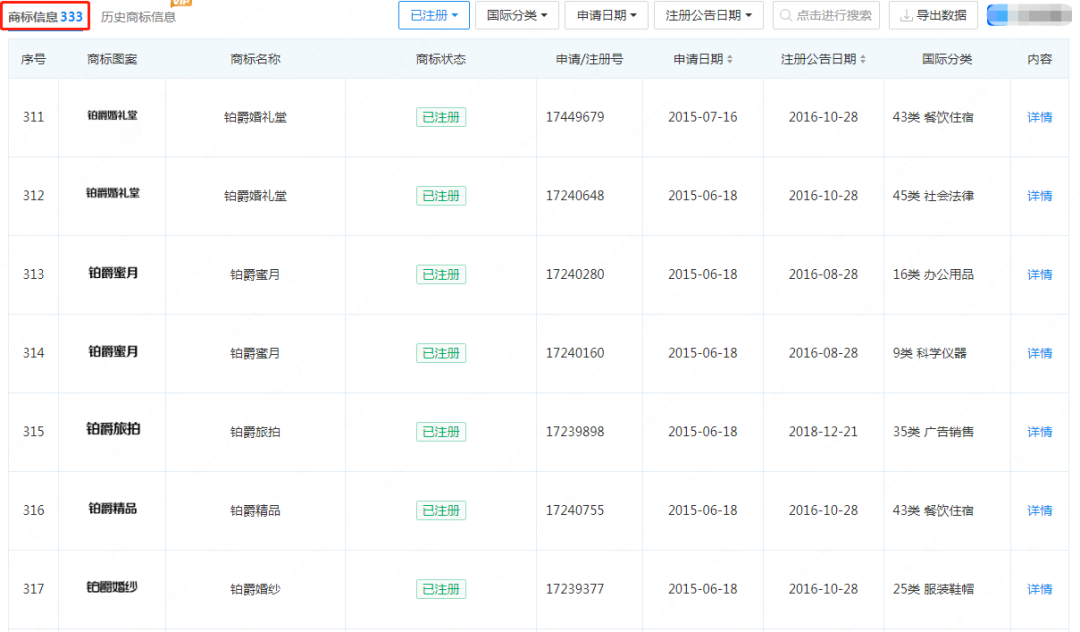
Task: Switch to the 商标信息 333 tab
Action: click(x=45, y=17)
